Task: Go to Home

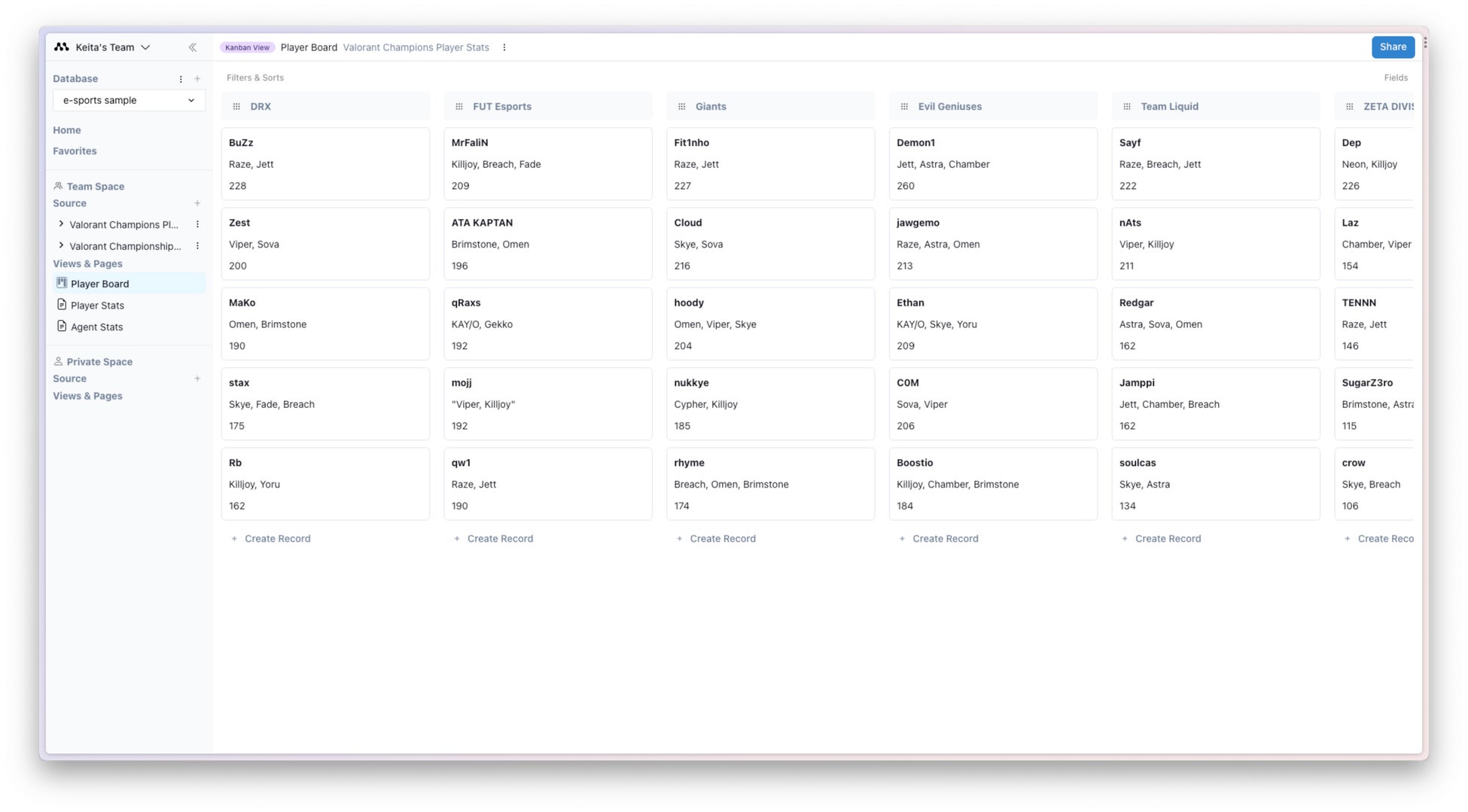Action: pyautogui.click(x=67, y=130)
